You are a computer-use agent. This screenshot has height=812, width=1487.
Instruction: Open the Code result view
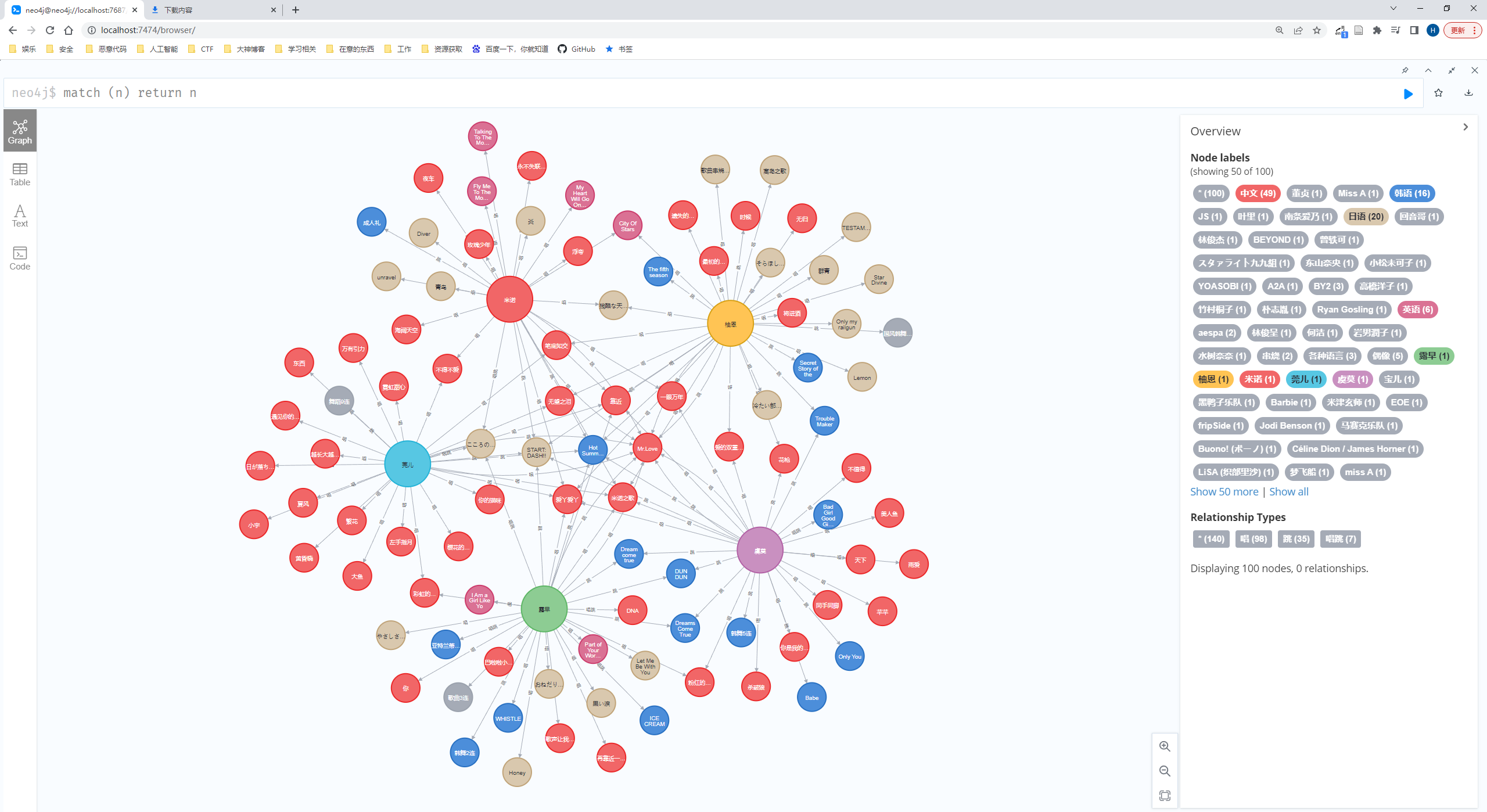[20, 258]
